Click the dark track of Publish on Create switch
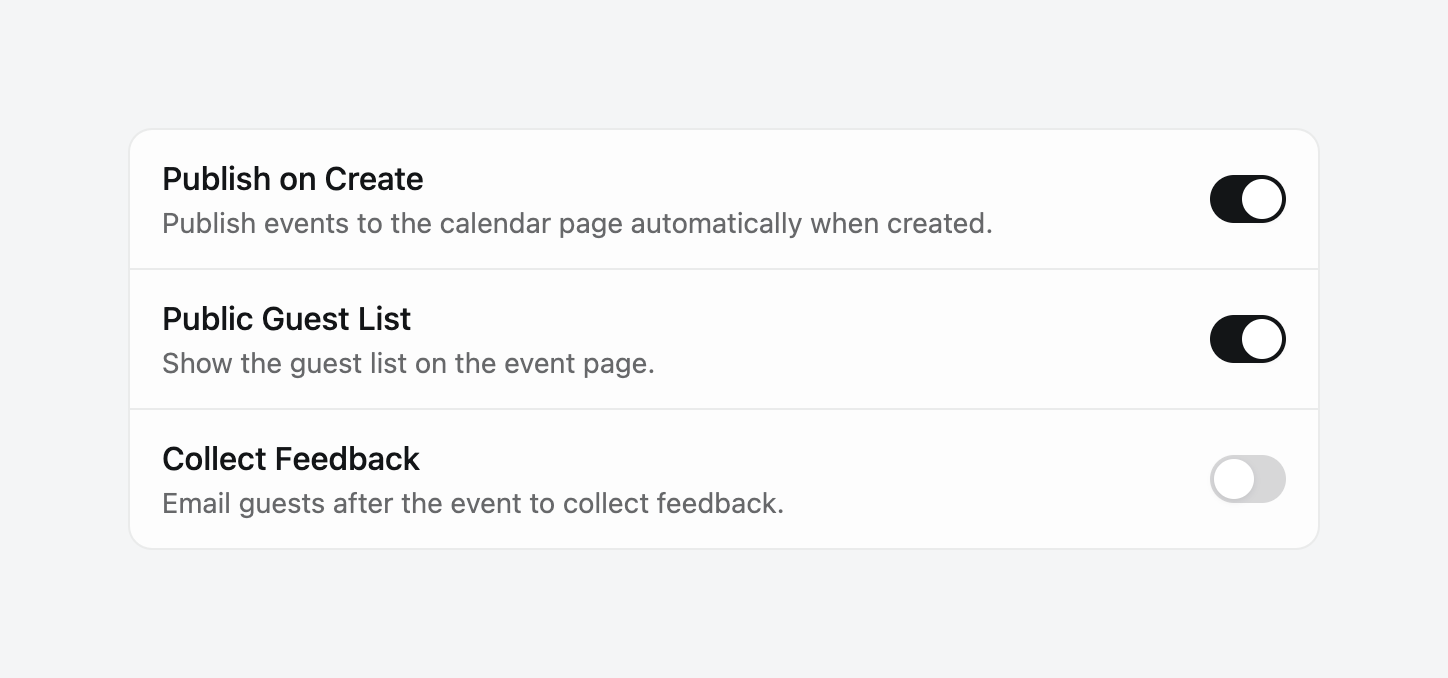1448x678 pixels. (x=1225, y=199)
